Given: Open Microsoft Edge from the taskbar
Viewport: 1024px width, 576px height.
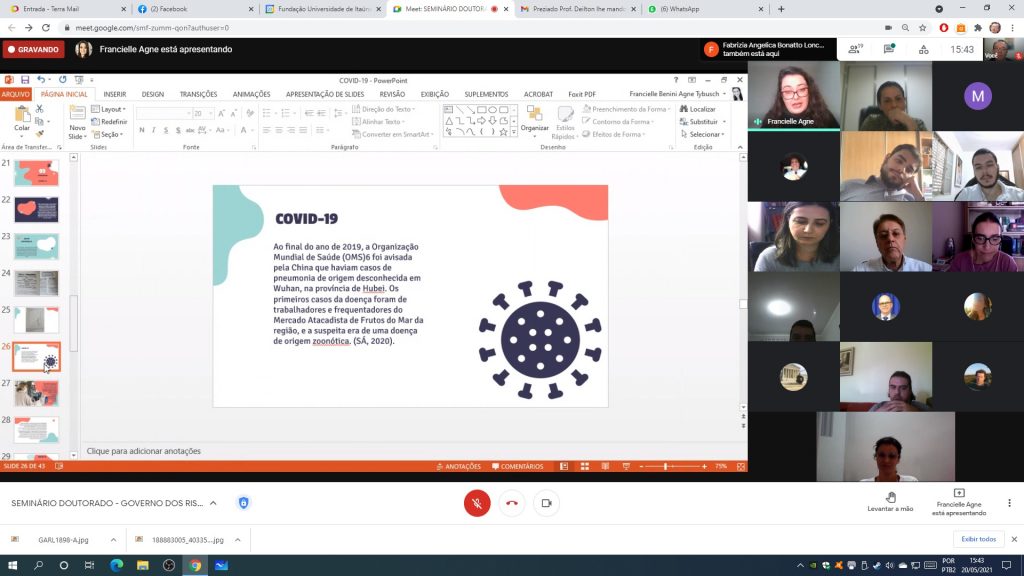Looking at the screenshot, I should [x=116, y=565].
